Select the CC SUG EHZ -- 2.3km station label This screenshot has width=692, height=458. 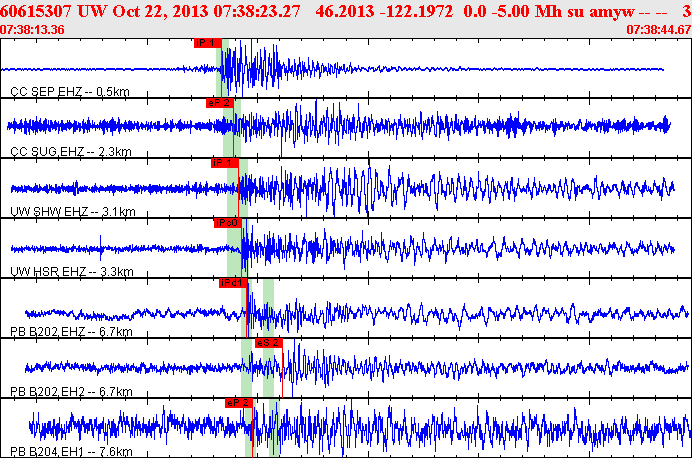click(x=71, y=152)
